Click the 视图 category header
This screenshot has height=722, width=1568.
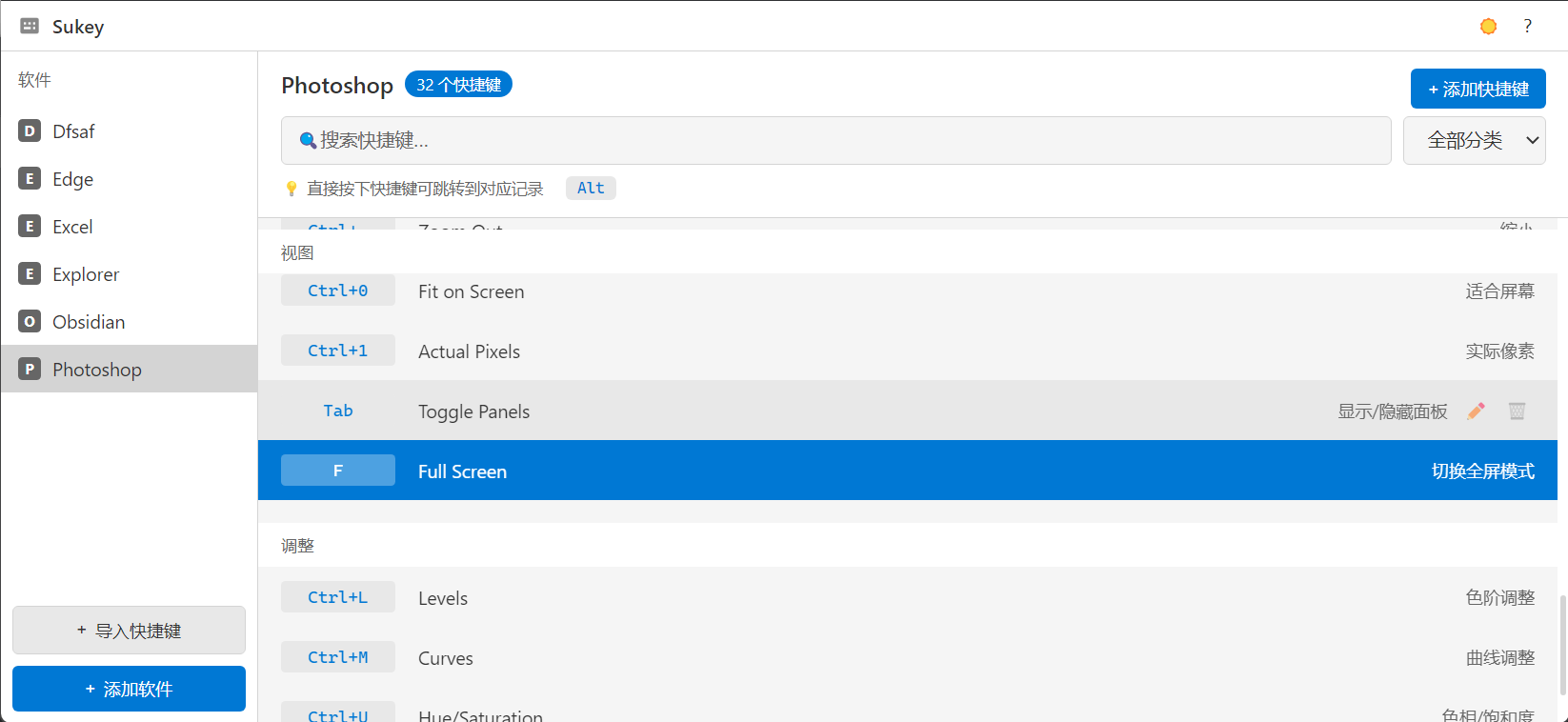(x=297, y=252)
